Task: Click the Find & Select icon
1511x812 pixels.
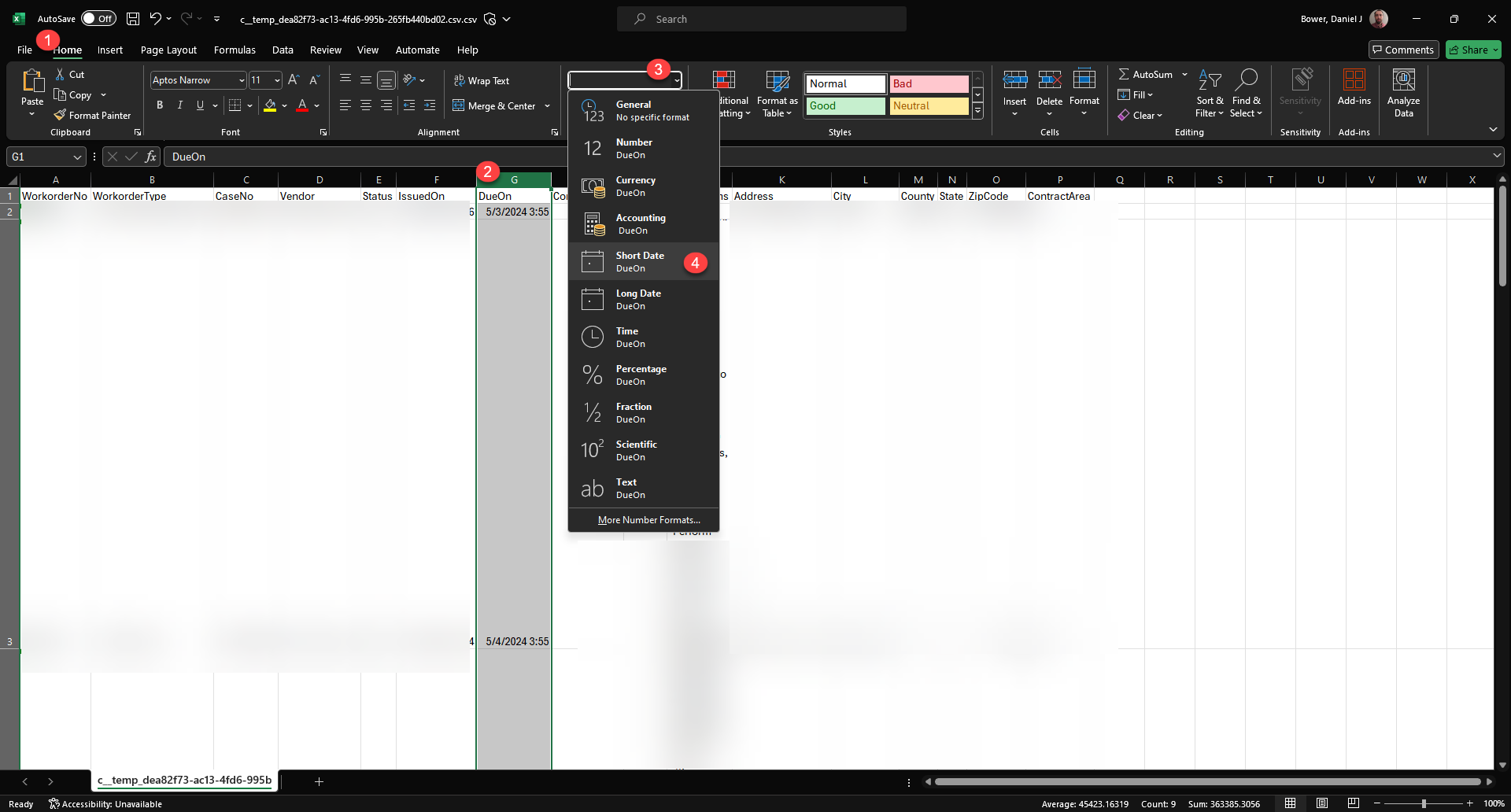Action: point(1247,93)
